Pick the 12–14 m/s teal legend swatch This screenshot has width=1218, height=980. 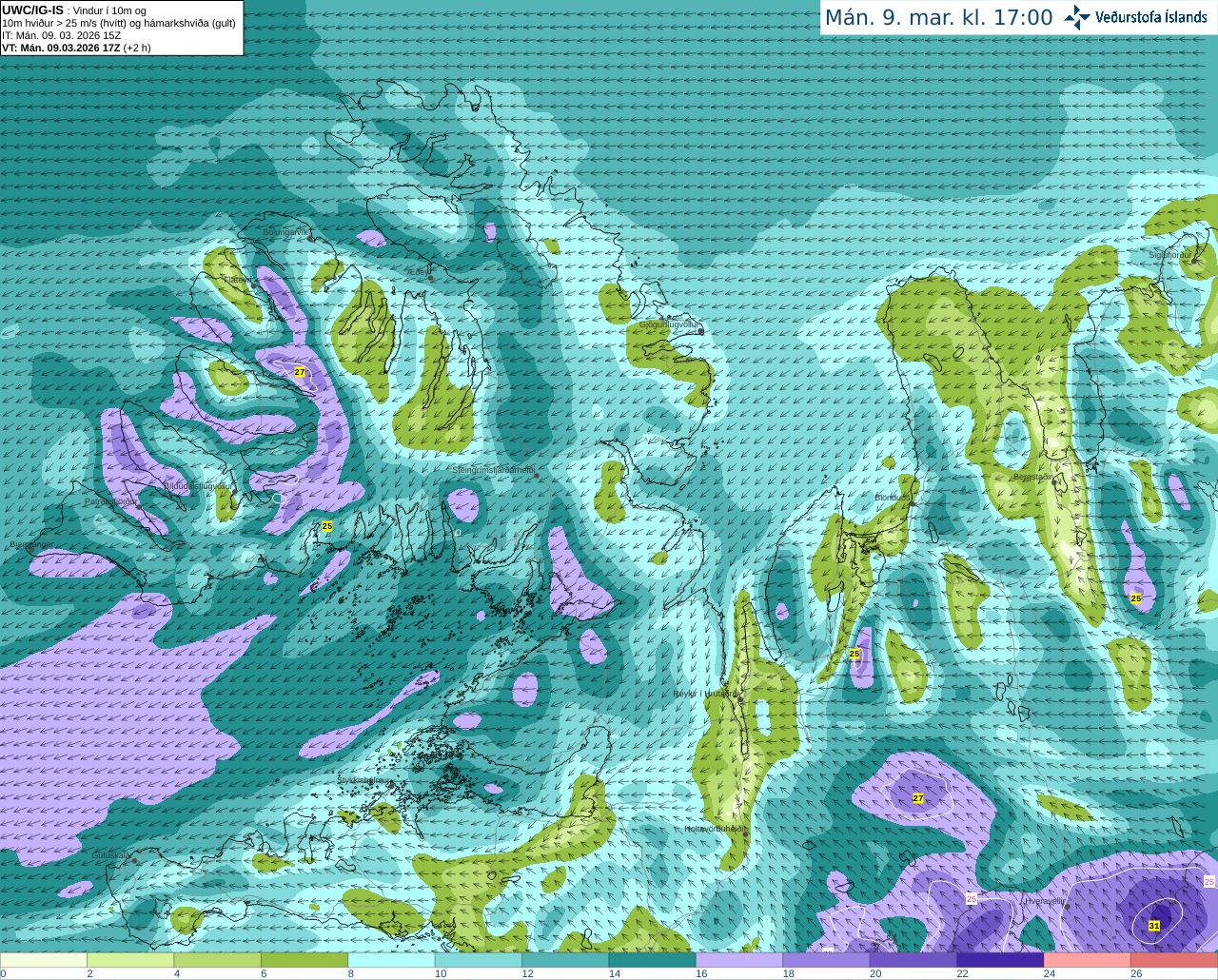click(565, 960)
